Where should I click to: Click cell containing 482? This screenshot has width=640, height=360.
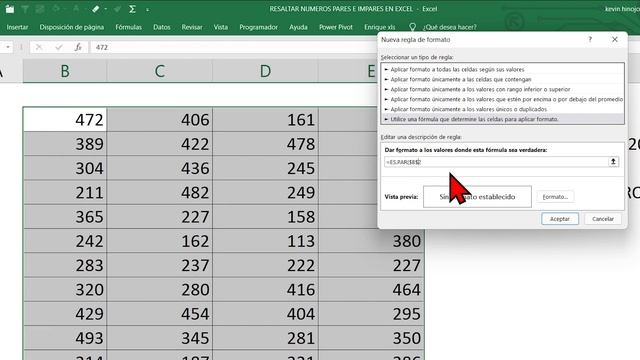(160, 192)
